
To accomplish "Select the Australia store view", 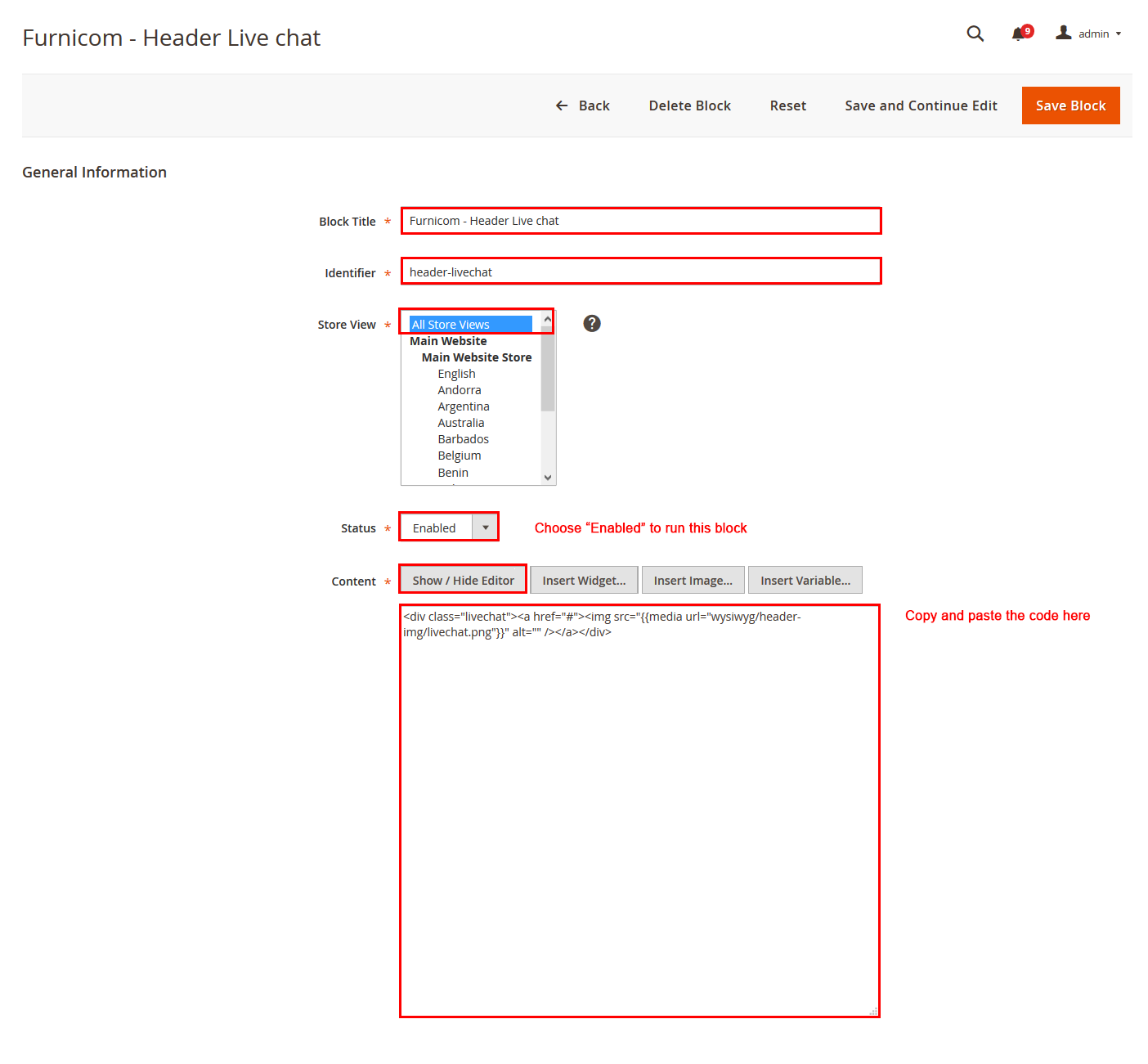I will pos(461,423).
